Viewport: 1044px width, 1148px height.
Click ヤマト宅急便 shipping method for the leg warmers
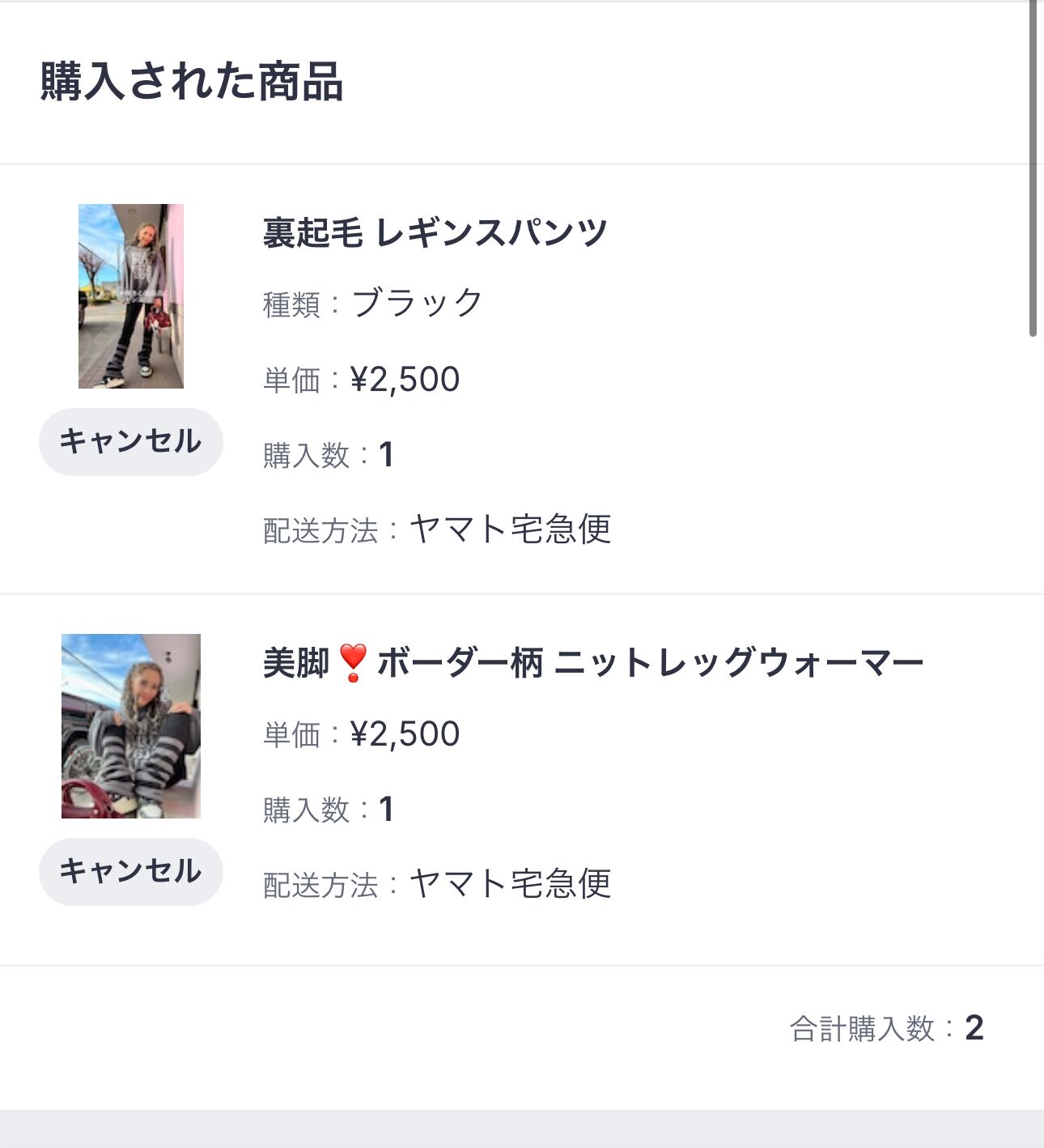510,884
